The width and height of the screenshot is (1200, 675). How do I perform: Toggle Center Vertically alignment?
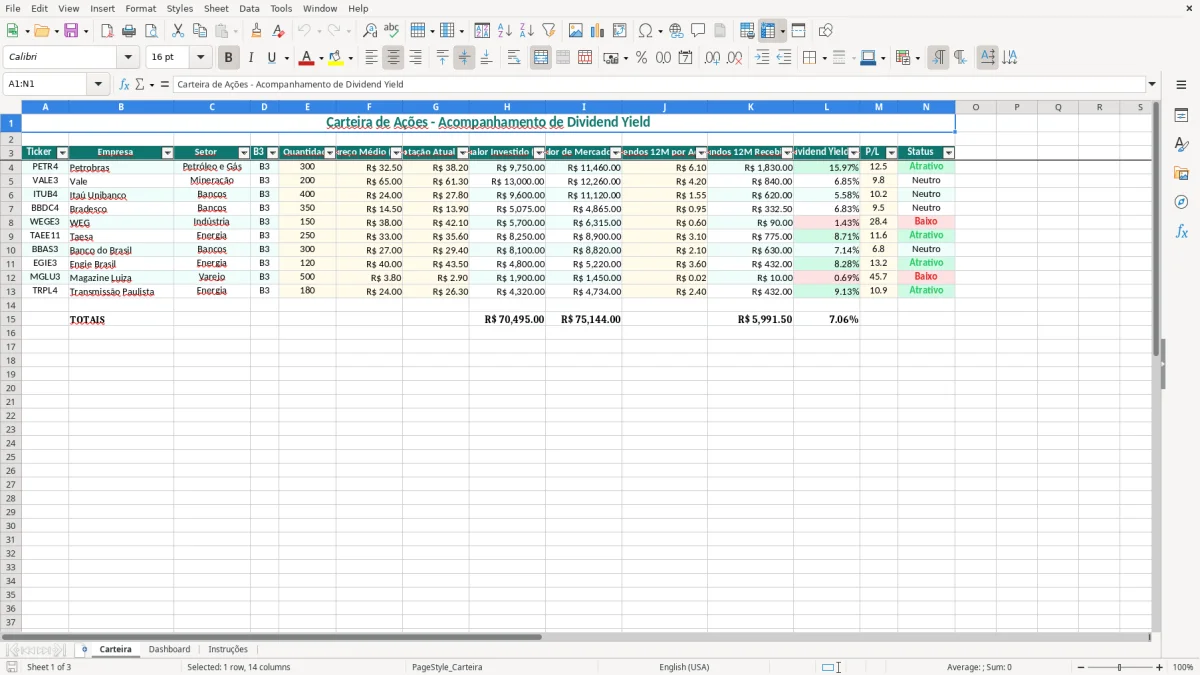[464, 58]
